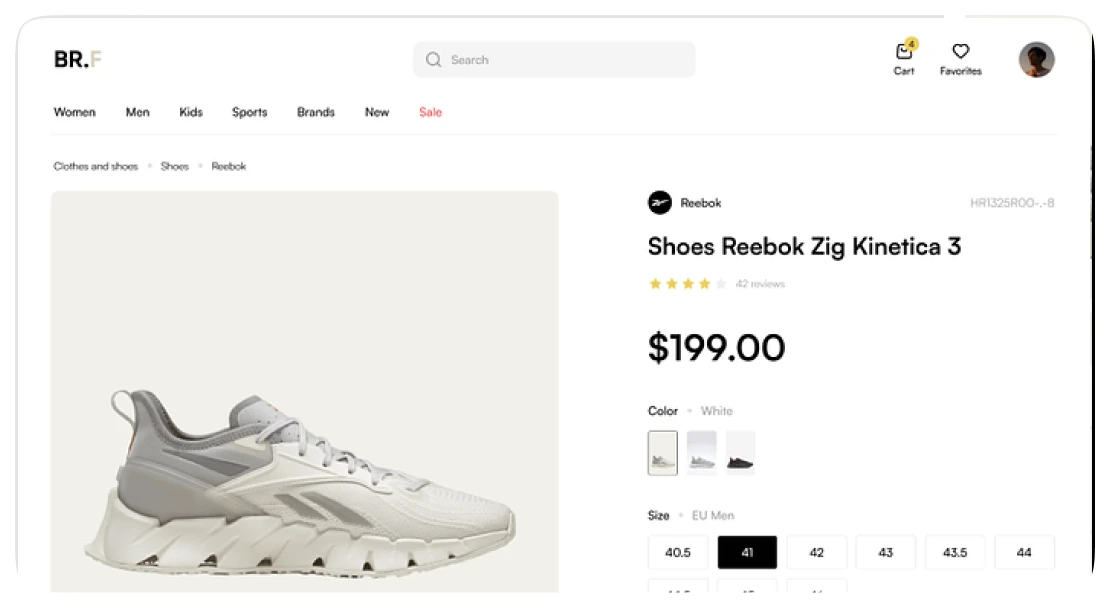Choose size 43.5

(955, 552)
